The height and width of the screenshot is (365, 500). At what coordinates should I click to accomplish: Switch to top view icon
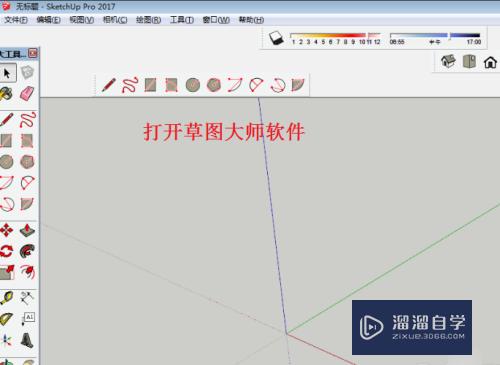(469, 61)
